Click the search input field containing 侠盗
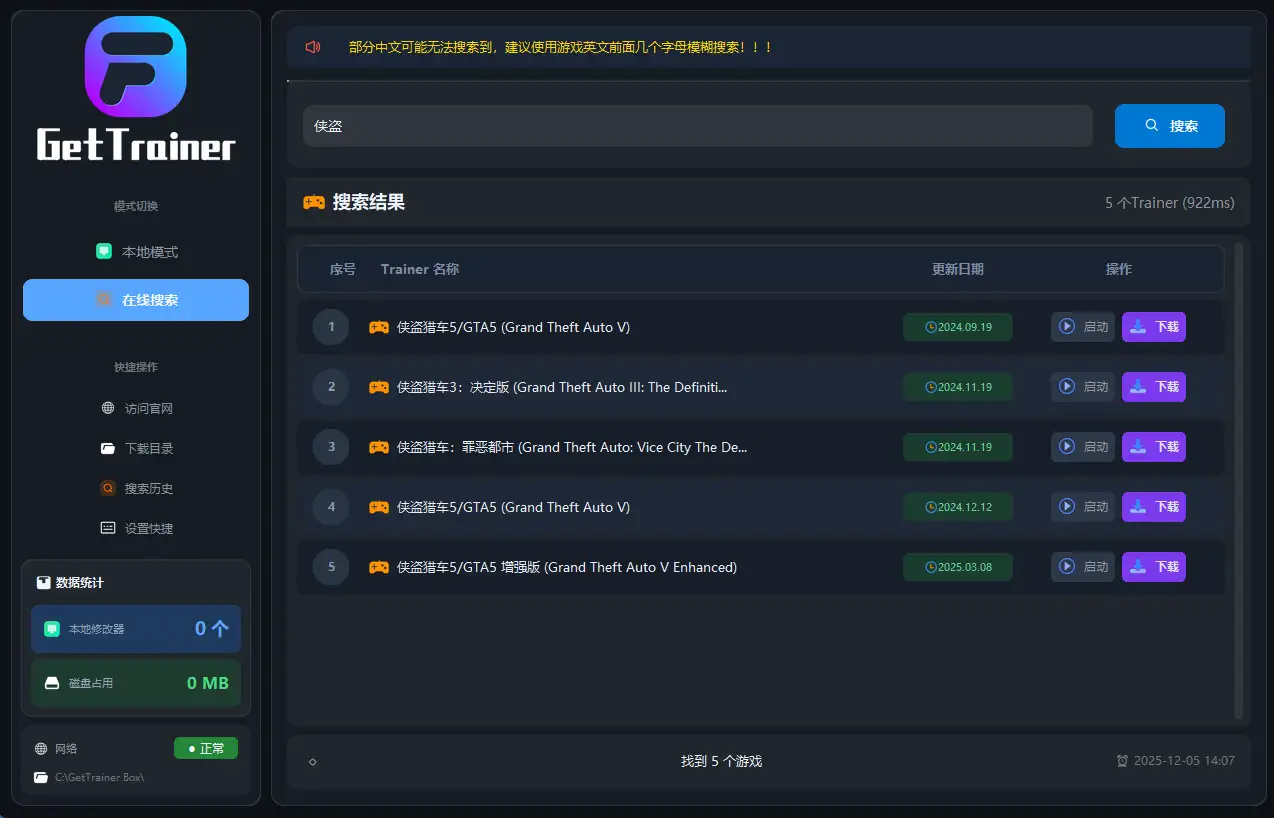Viewport: 1274px width, 818px height. click(x=697, y=126)
